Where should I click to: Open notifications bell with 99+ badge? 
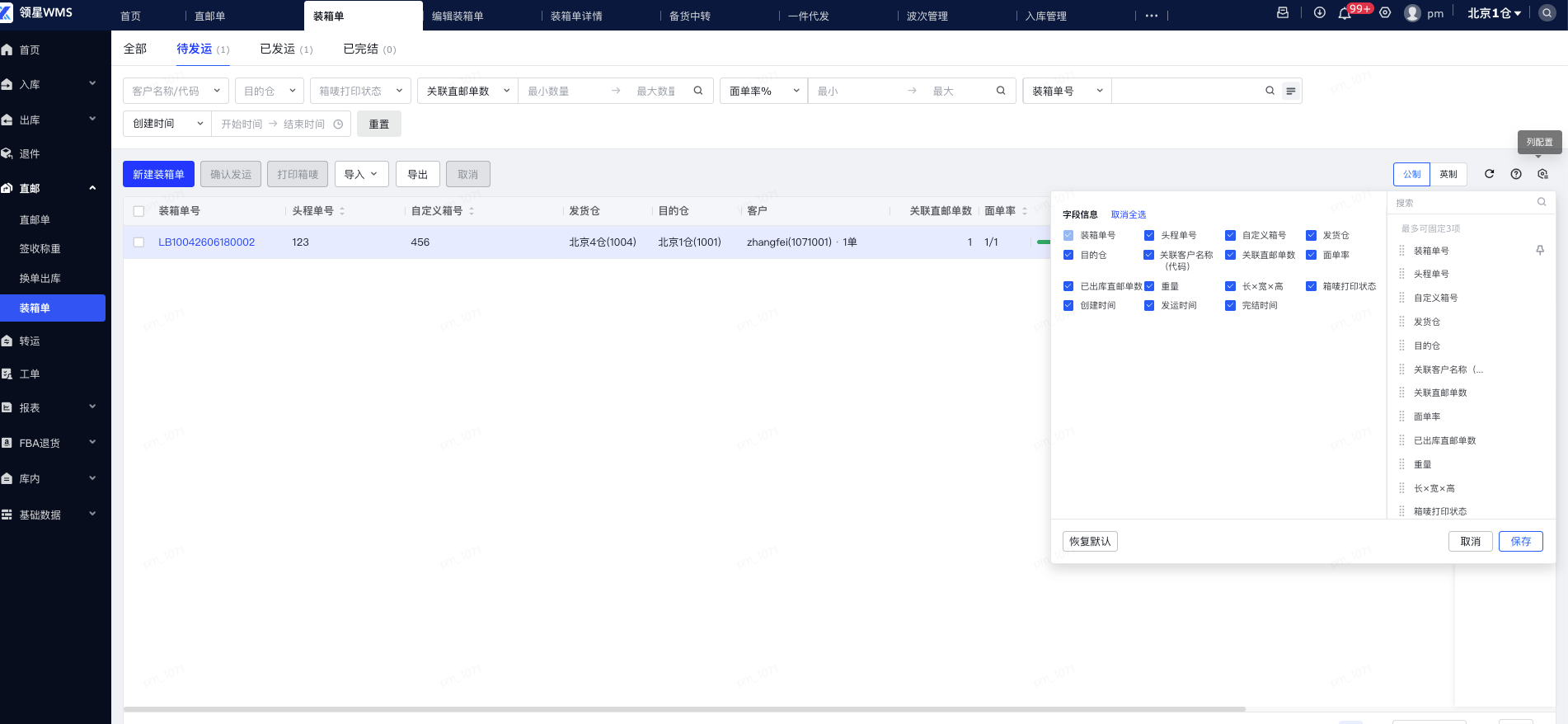(1345, 14)
